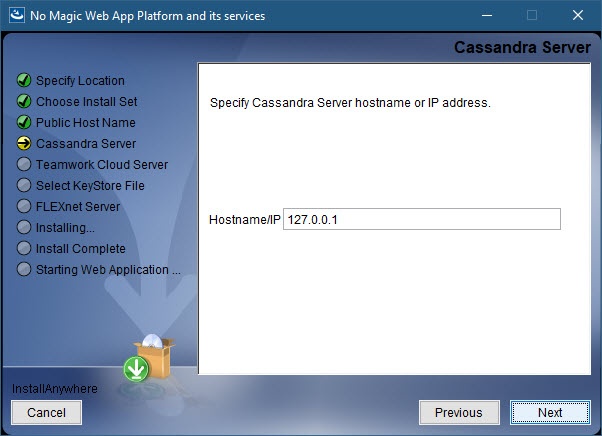Select the 'Specify Location' step text
Viewport: 602px width, 436px height.
tap(80, 81)
